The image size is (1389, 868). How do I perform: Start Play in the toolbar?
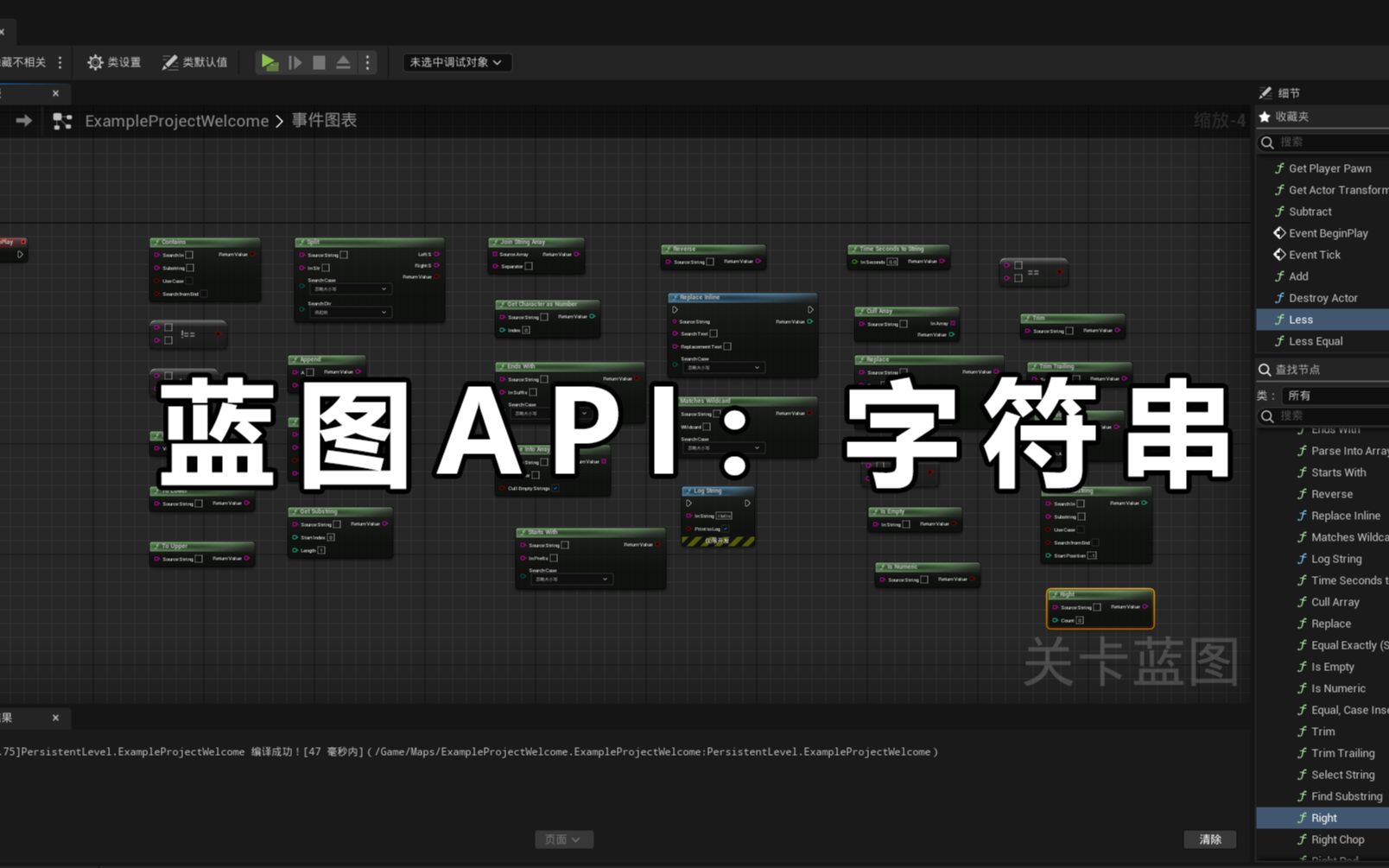pos(270,62)
